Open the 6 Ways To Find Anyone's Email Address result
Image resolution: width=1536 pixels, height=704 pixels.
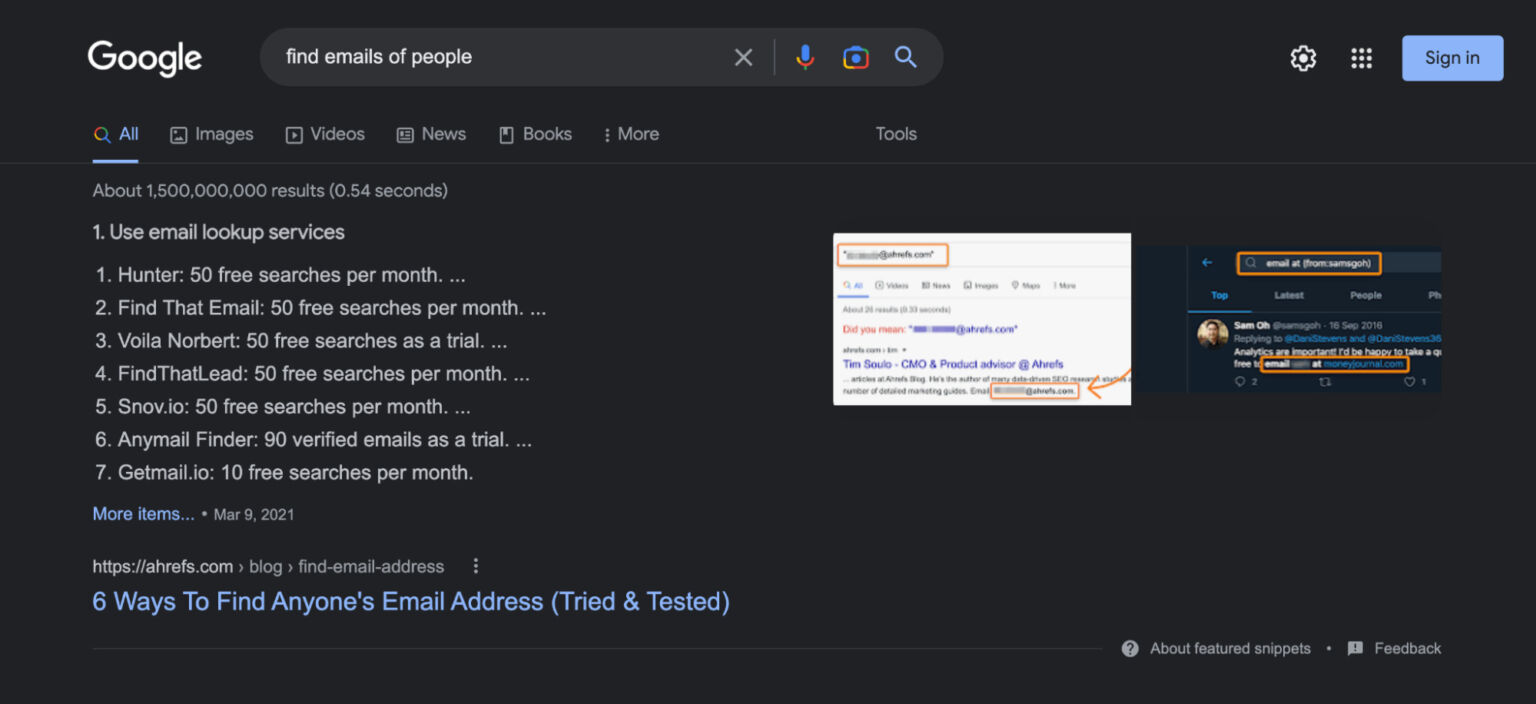click(410, 601)
